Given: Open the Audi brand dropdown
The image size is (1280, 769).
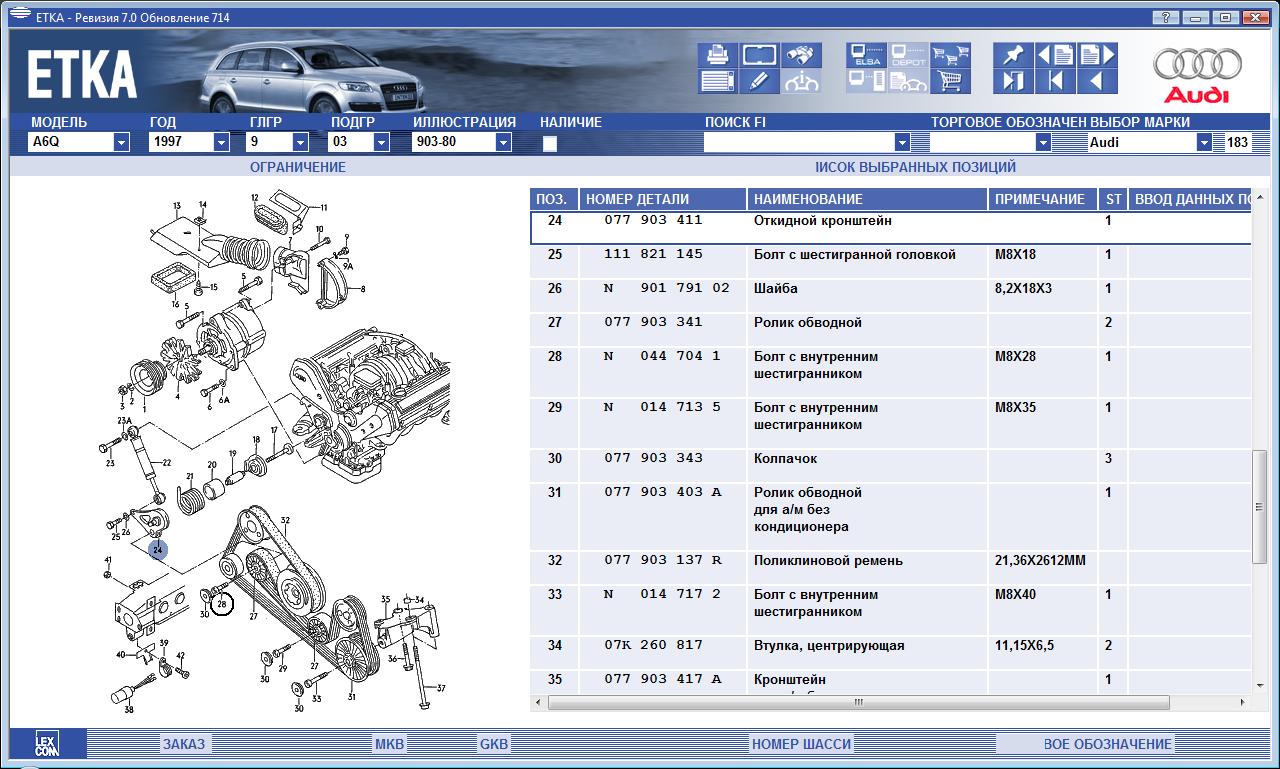Looking at the screenshot, I should pos(1204,143).
